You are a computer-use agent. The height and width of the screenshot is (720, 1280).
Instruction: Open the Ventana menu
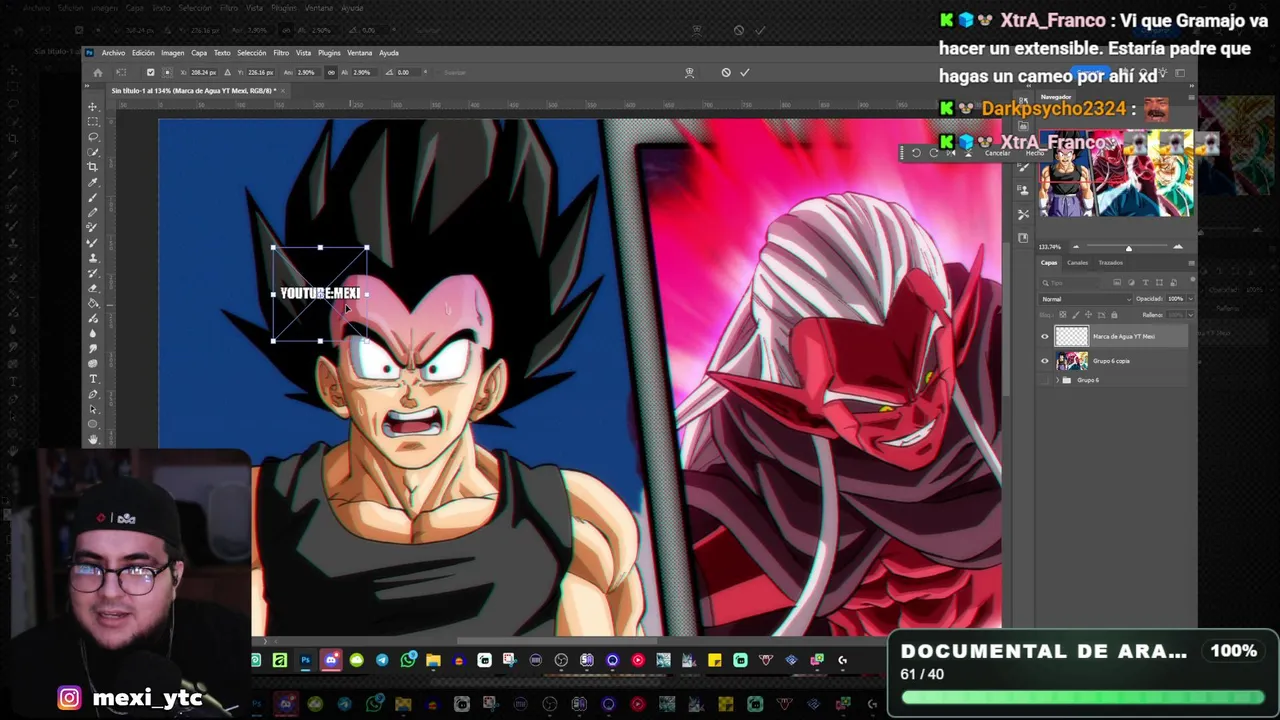(x=359, y=53)
